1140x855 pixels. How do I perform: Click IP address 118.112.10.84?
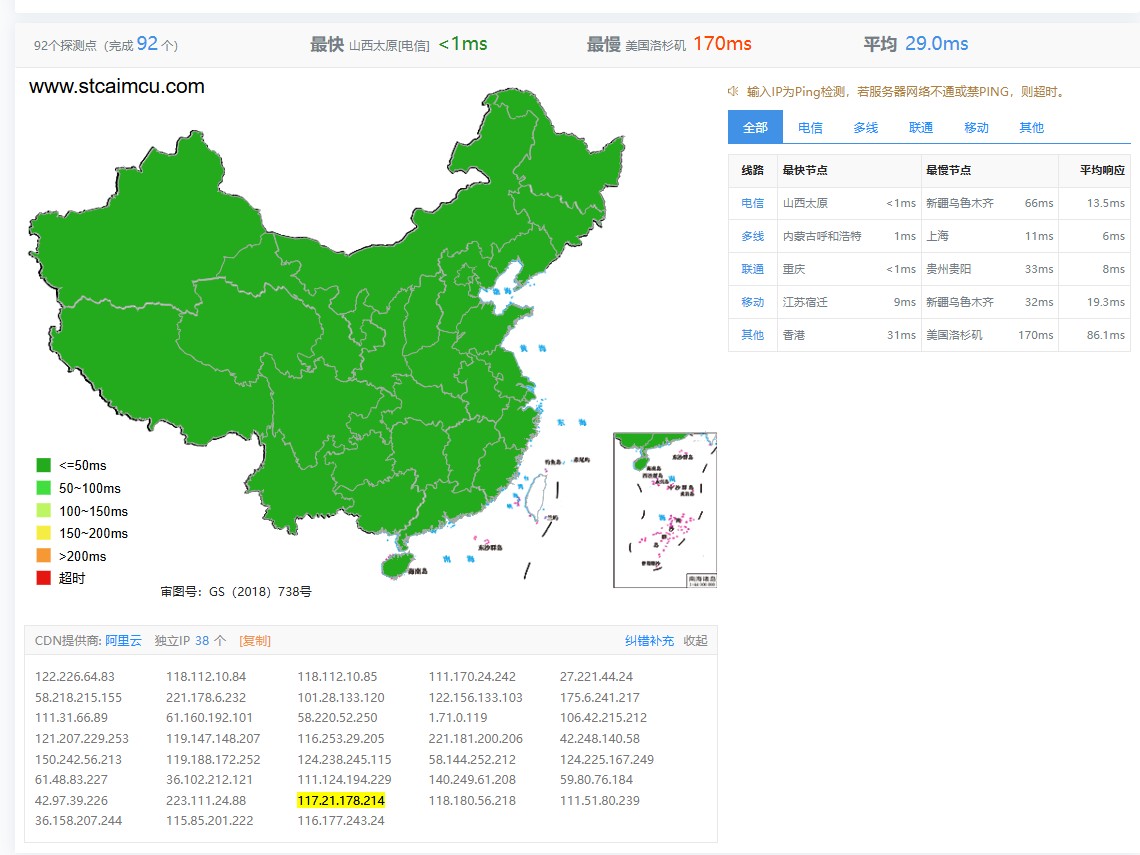pyautogui.click(x=206, y=676)
